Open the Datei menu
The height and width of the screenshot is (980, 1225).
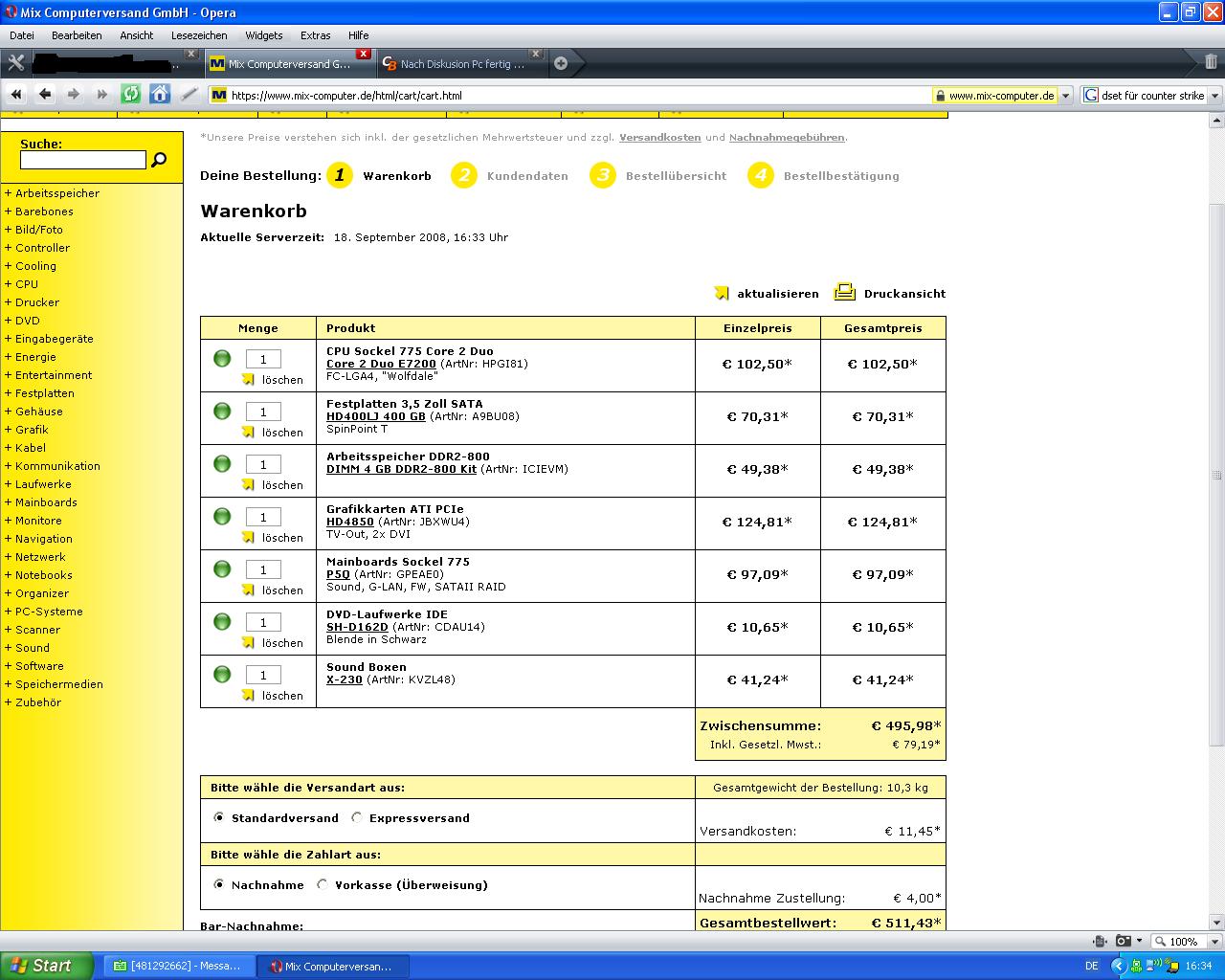coord(22,35)
